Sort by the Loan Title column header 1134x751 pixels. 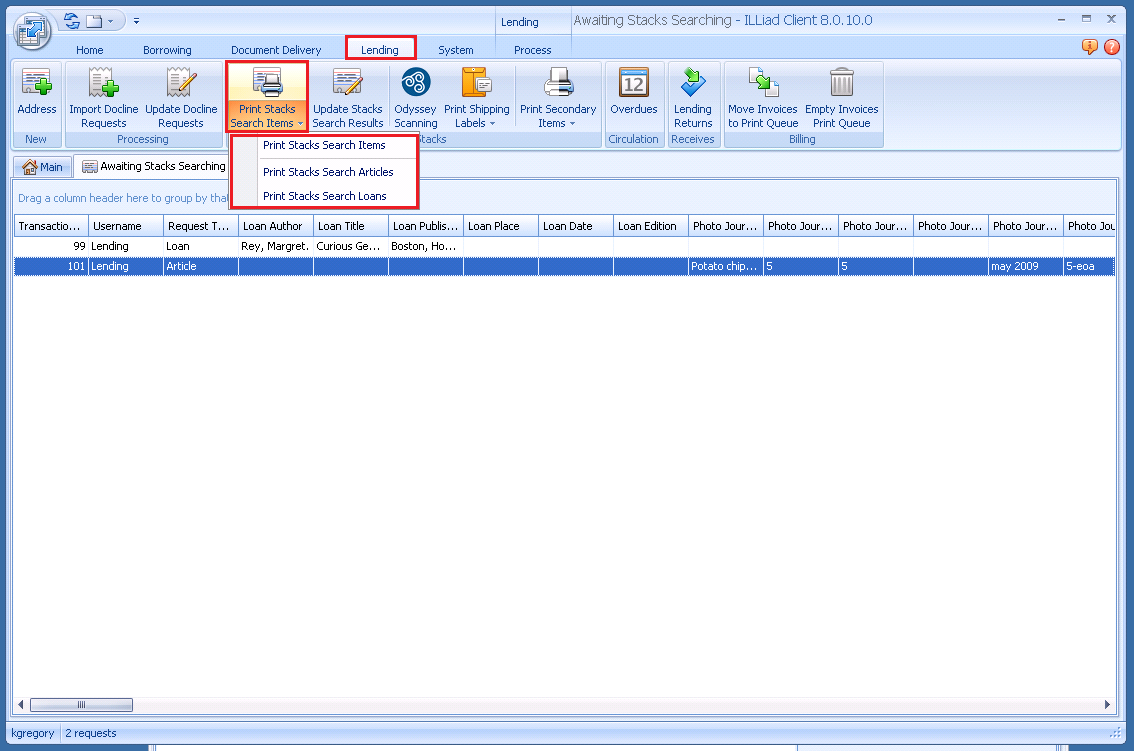[341, 226]
